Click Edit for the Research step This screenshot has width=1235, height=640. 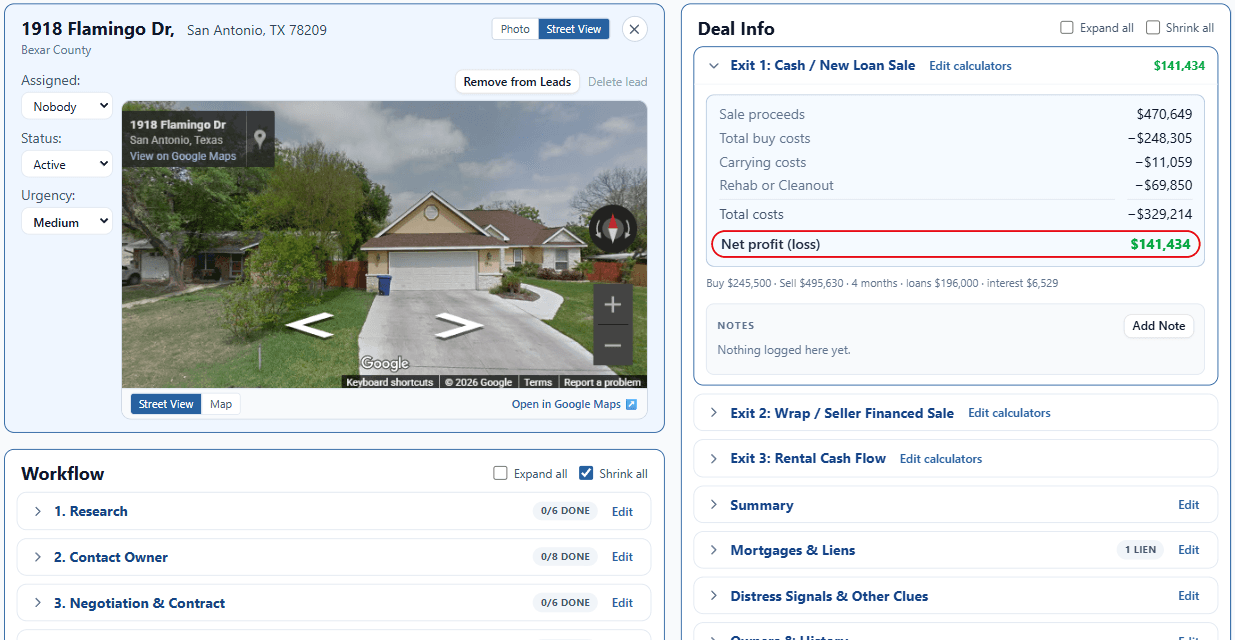point(622,511)
